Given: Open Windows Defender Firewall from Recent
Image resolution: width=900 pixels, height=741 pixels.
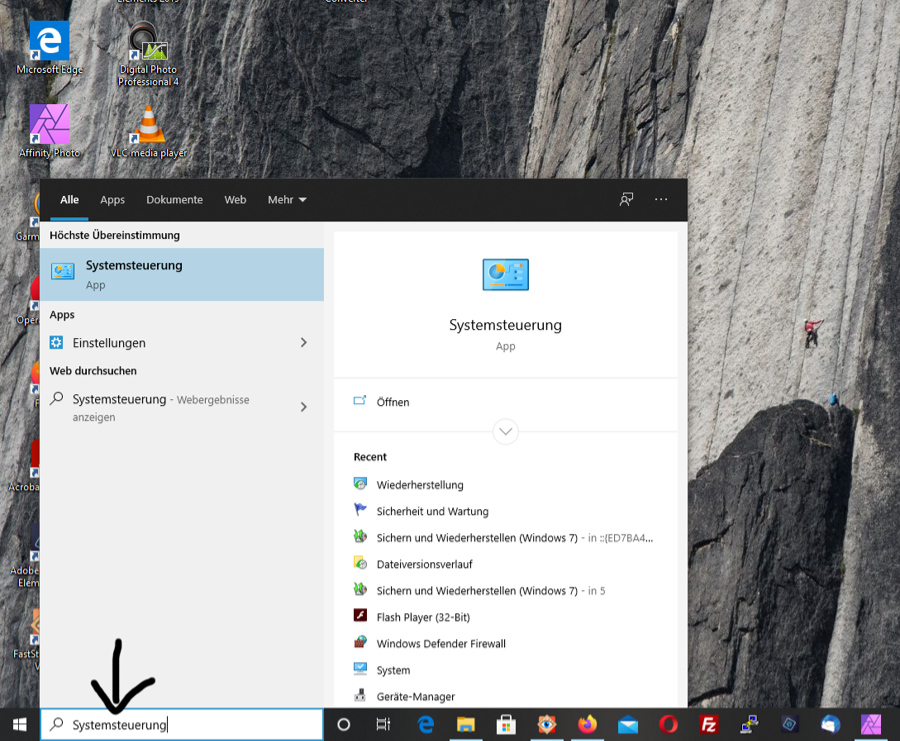Looking at the screenshot, I should (x=441, y=644).
